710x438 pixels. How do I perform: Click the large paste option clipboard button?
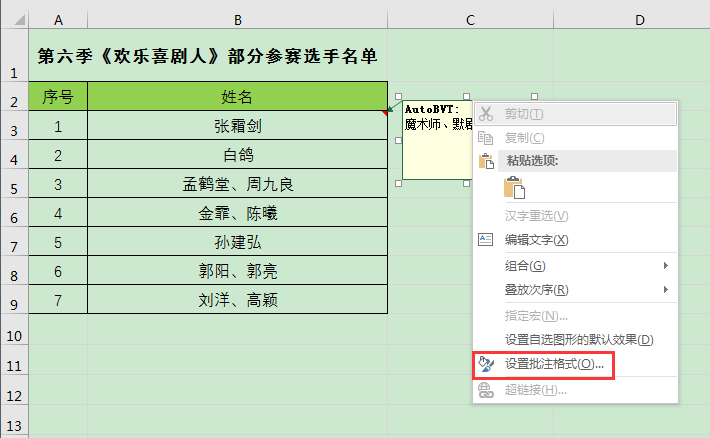[514, 187]
